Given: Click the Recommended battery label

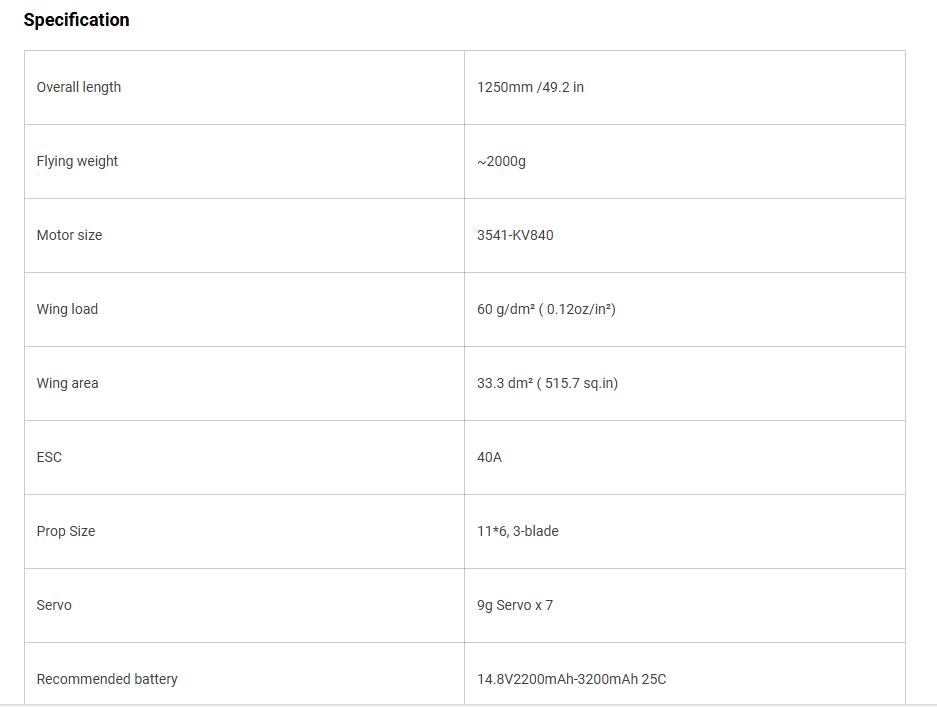Looking at the screenshot, I should (107, 679).
